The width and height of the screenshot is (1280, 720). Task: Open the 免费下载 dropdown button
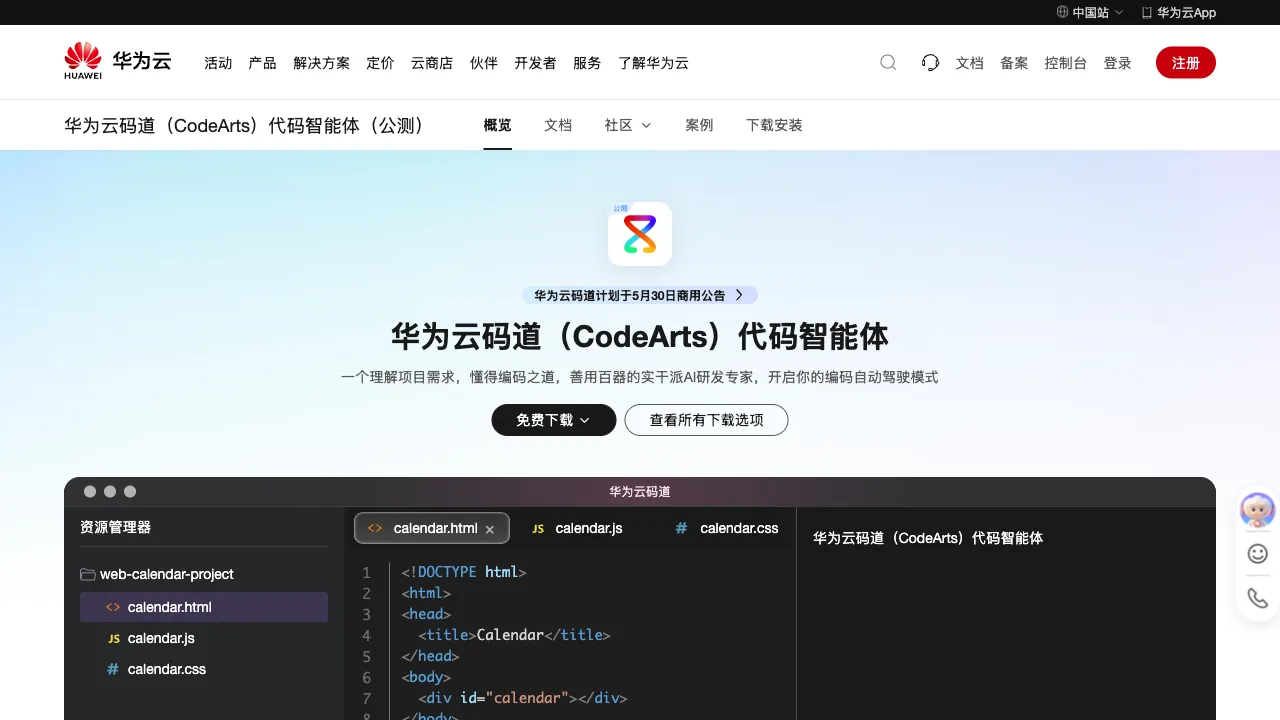coord(554,420)
